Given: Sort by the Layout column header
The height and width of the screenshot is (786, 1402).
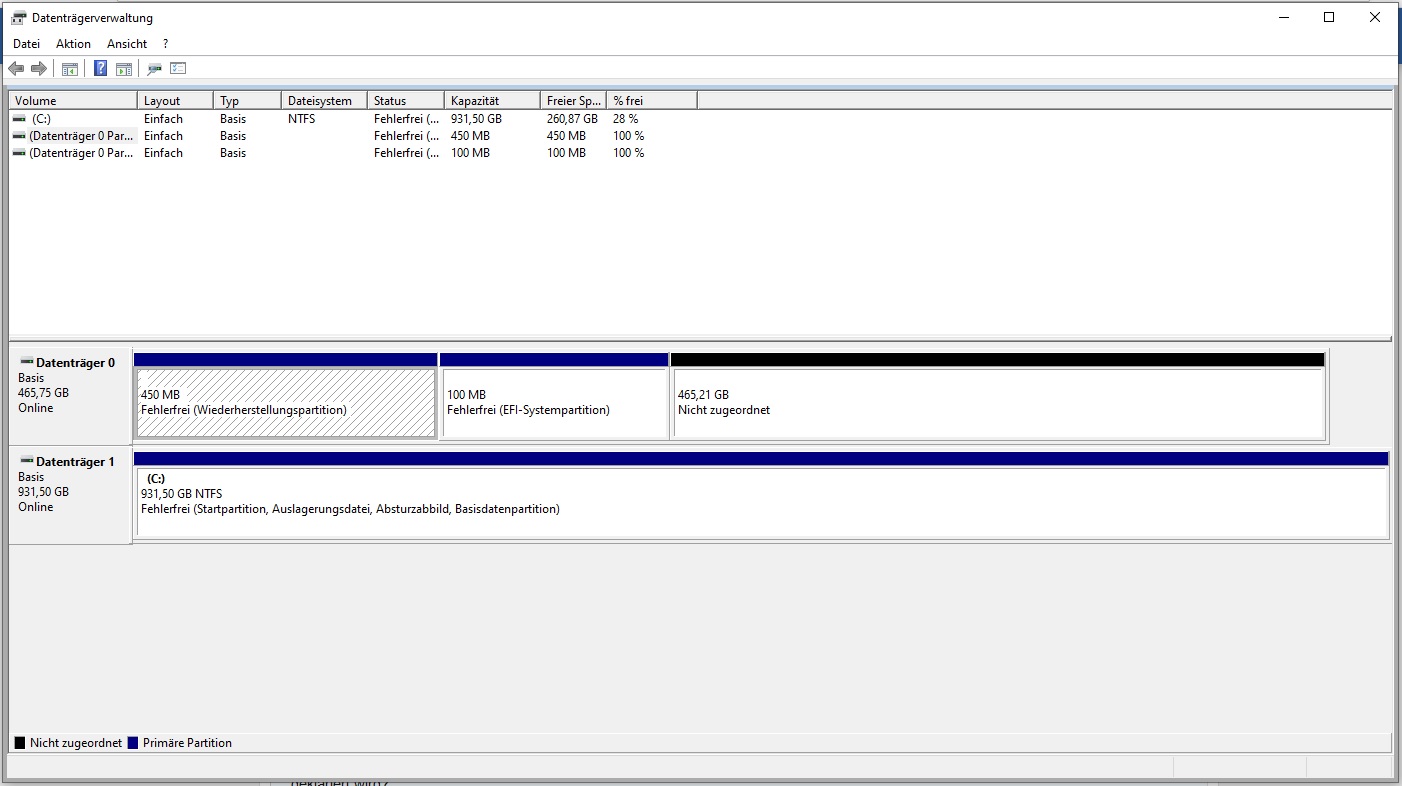Looking at the screenshot, I should click(x=175, y=101).
